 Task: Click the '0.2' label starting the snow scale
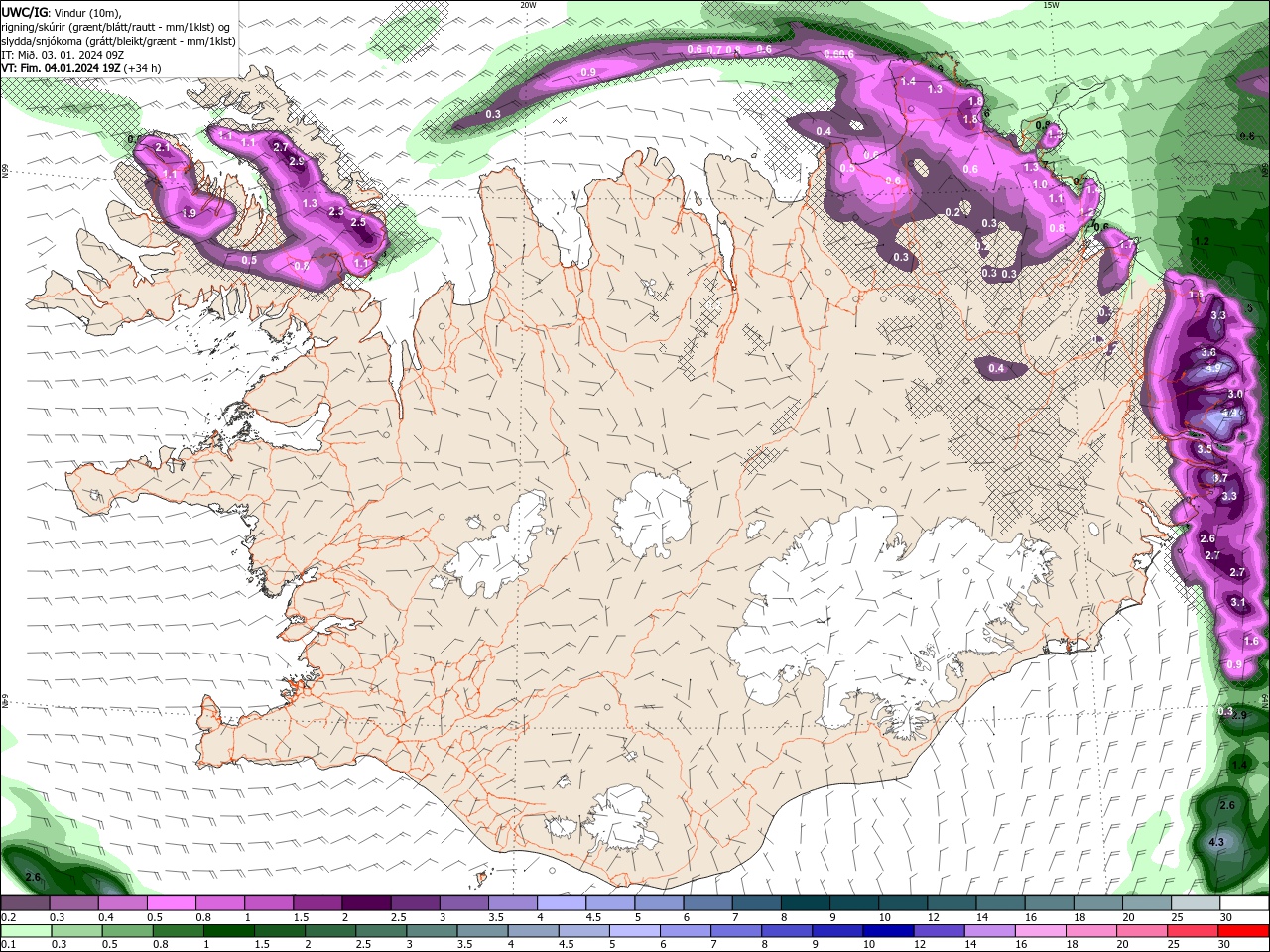tap(8, 917)
